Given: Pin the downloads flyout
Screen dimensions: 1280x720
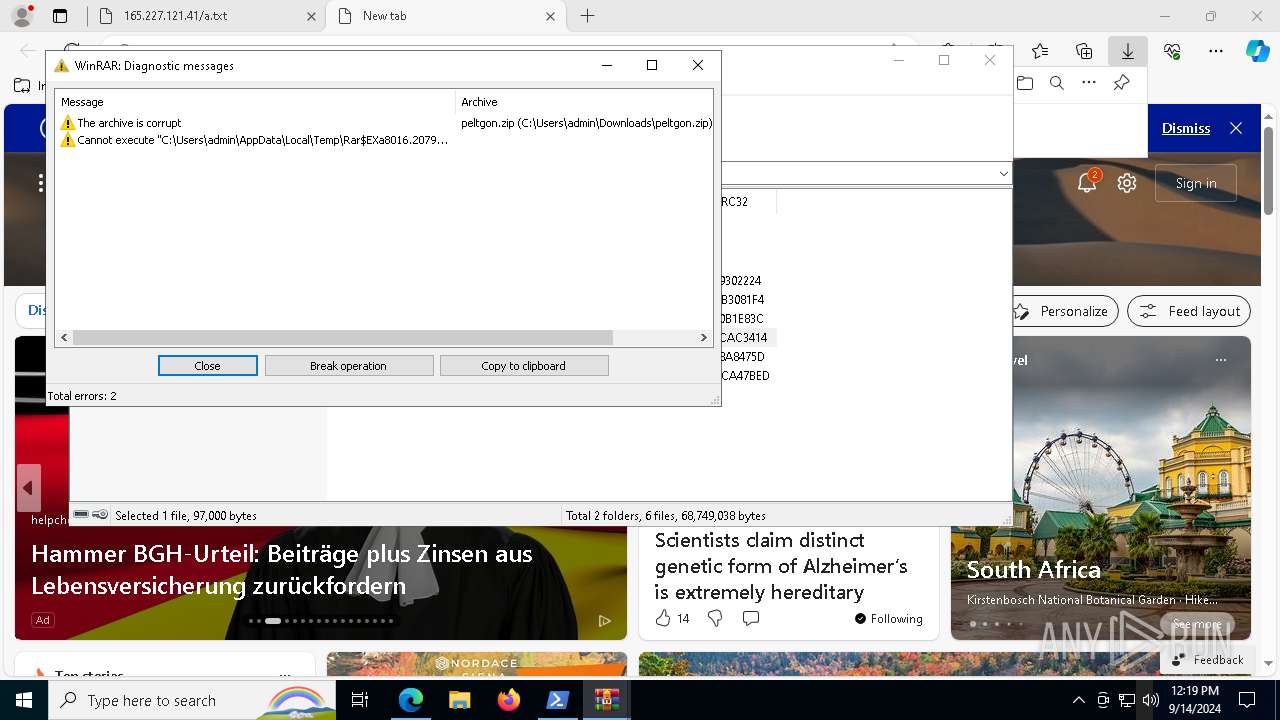Looking at the screenshot, I should (x=1121, y=83).
